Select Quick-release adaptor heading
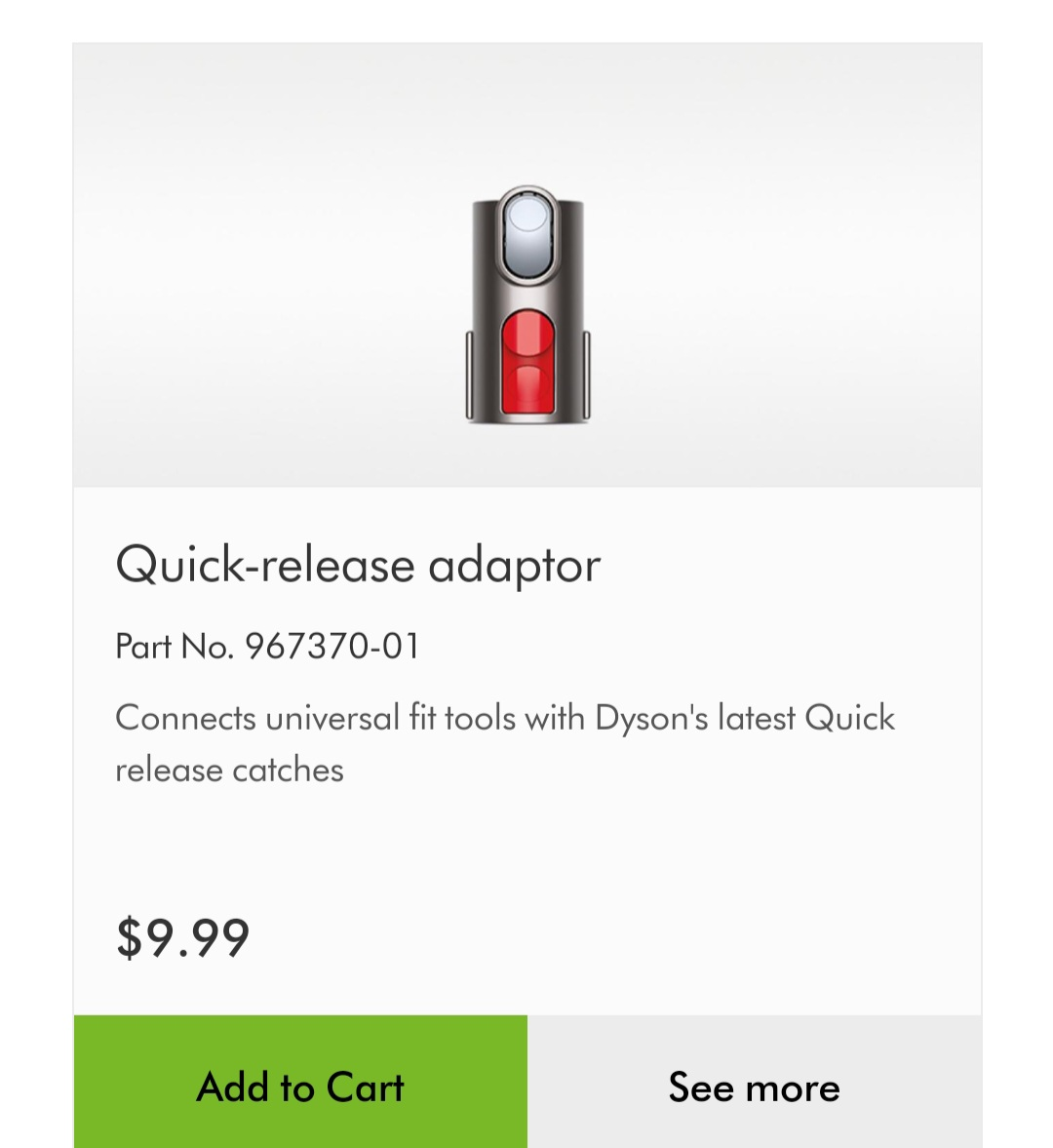 (359, 564)
